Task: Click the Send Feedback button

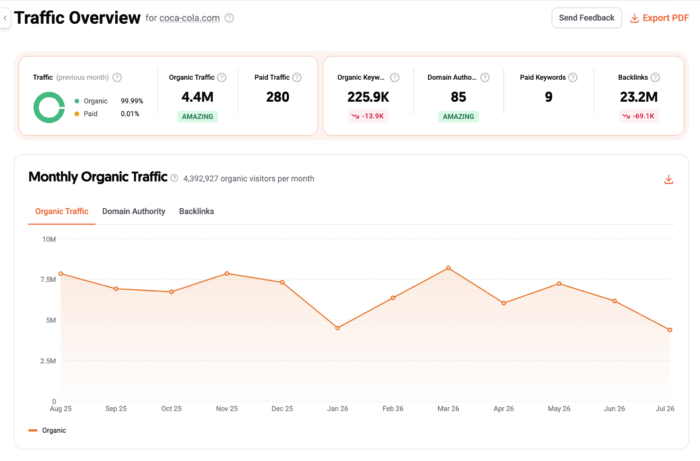Action: pos(587,18)
